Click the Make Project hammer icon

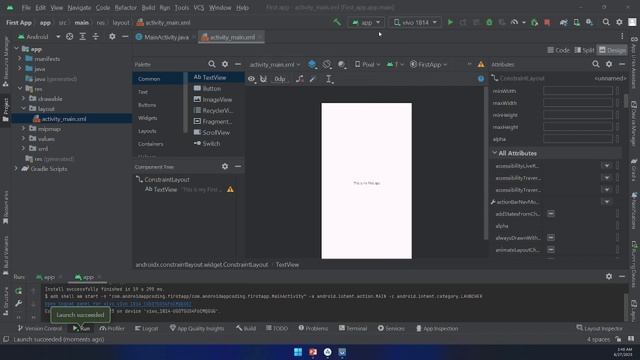point(337,22)
